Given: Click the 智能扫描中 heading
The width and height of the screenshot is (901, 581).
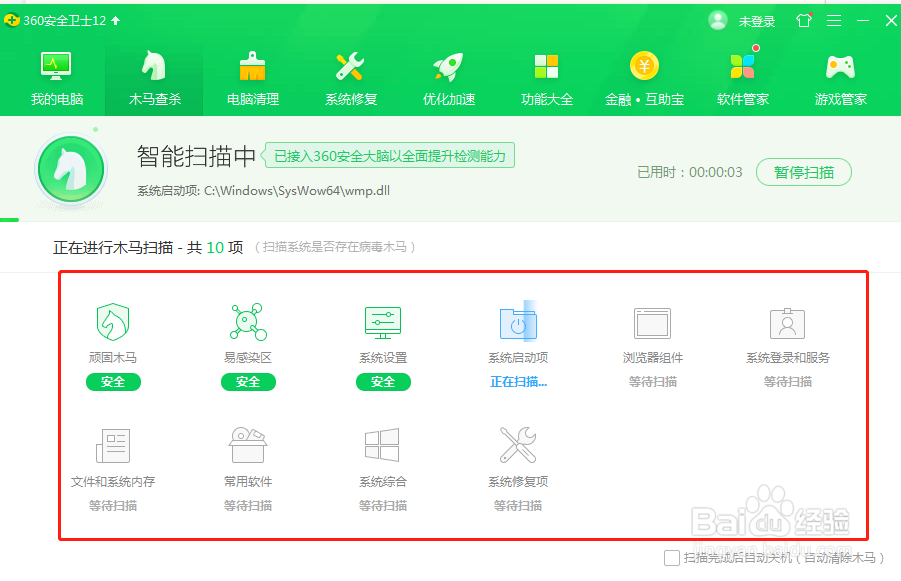Looking at the screenshot, I should tap(196, 156).
